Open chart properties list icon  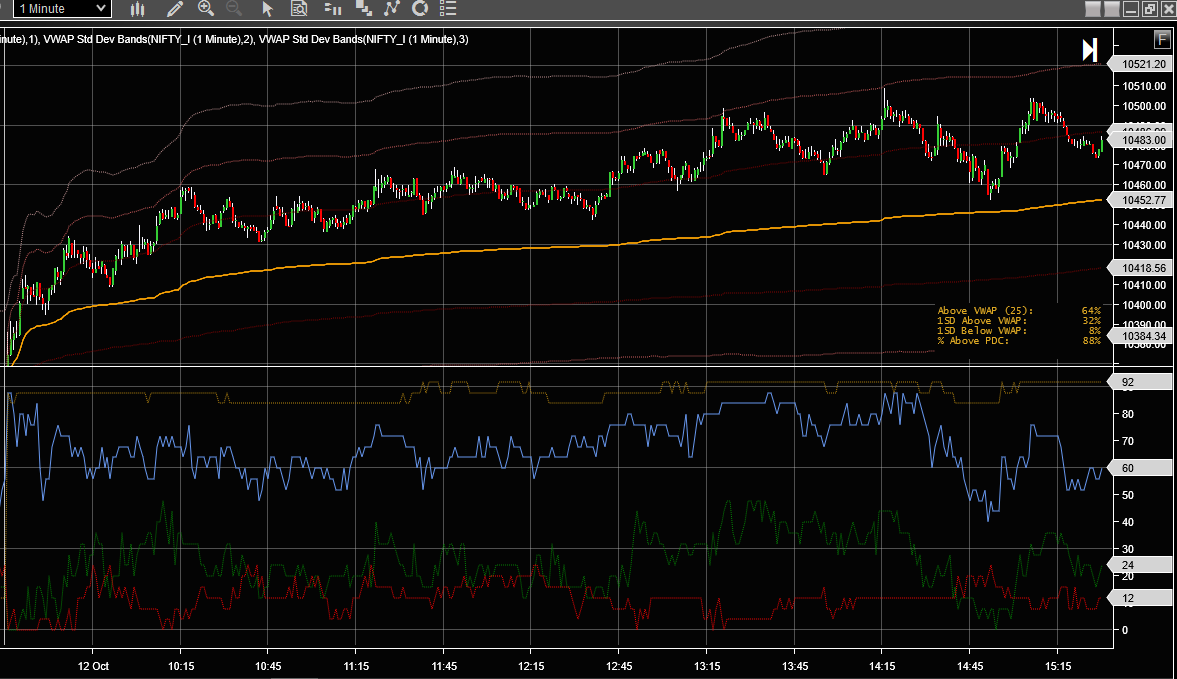tap(448, 8)
